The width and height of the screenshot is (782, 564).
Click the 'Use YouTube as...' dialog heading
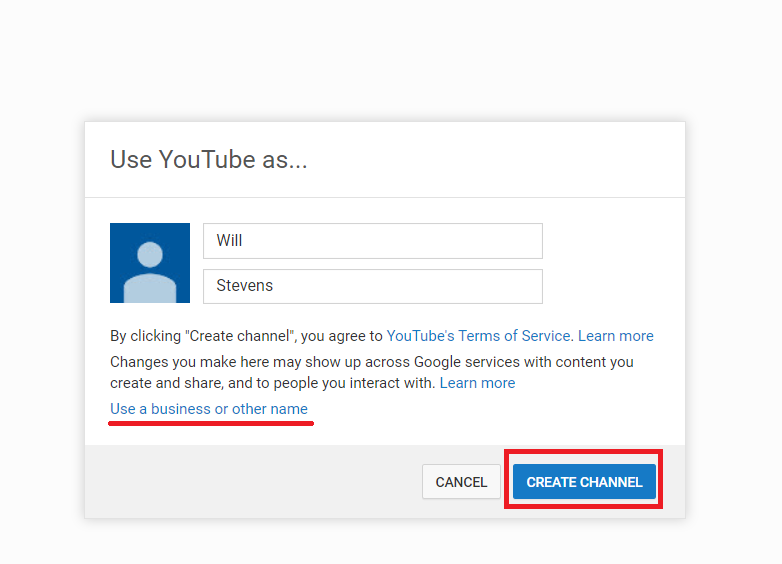coord(208,160)
